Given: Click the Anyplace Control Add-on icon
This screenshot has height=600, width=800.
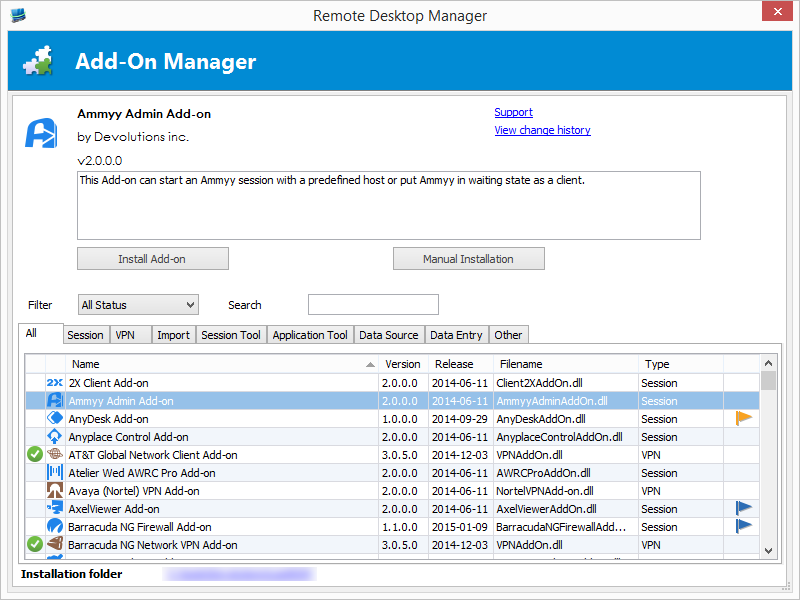Looking at the screenshot, I should (55, 437).
